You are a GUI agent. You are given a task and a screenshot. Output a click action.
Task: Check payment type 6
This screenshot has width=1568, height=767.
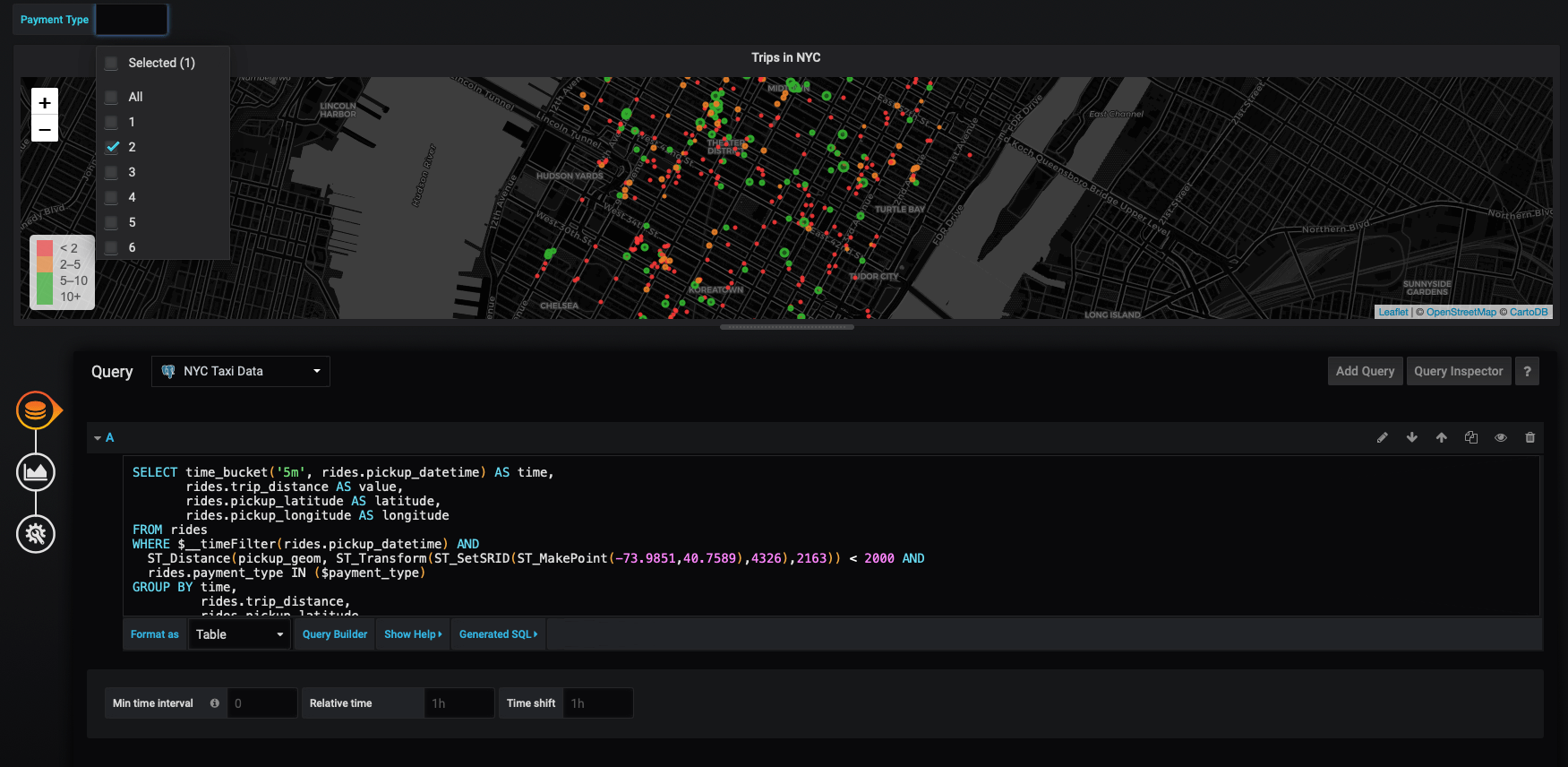[111, 247]
